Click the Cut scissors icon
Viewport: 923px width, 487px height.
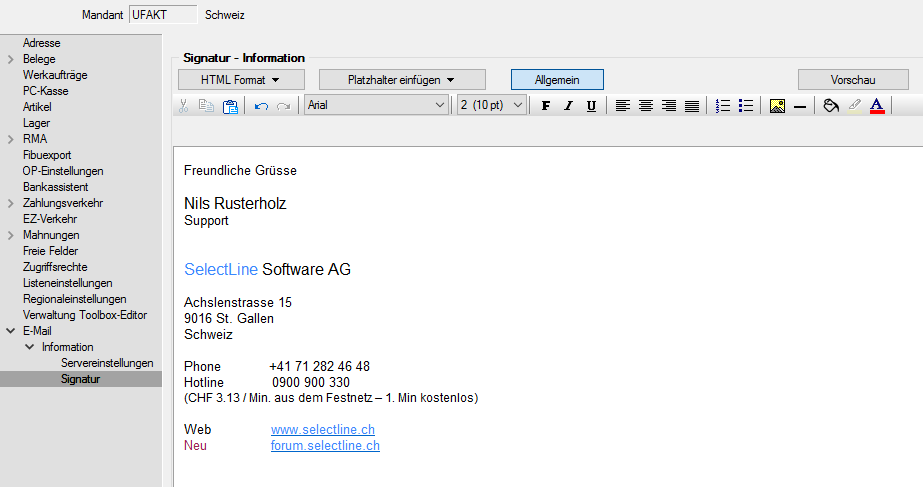click(184, 106)
